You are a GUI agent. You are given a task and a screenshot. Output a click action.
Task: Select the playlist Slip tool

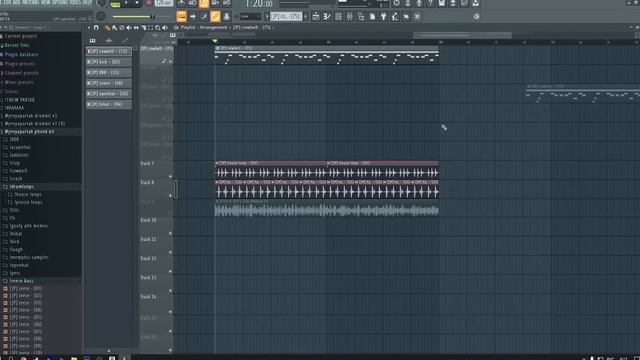[136, 28]
